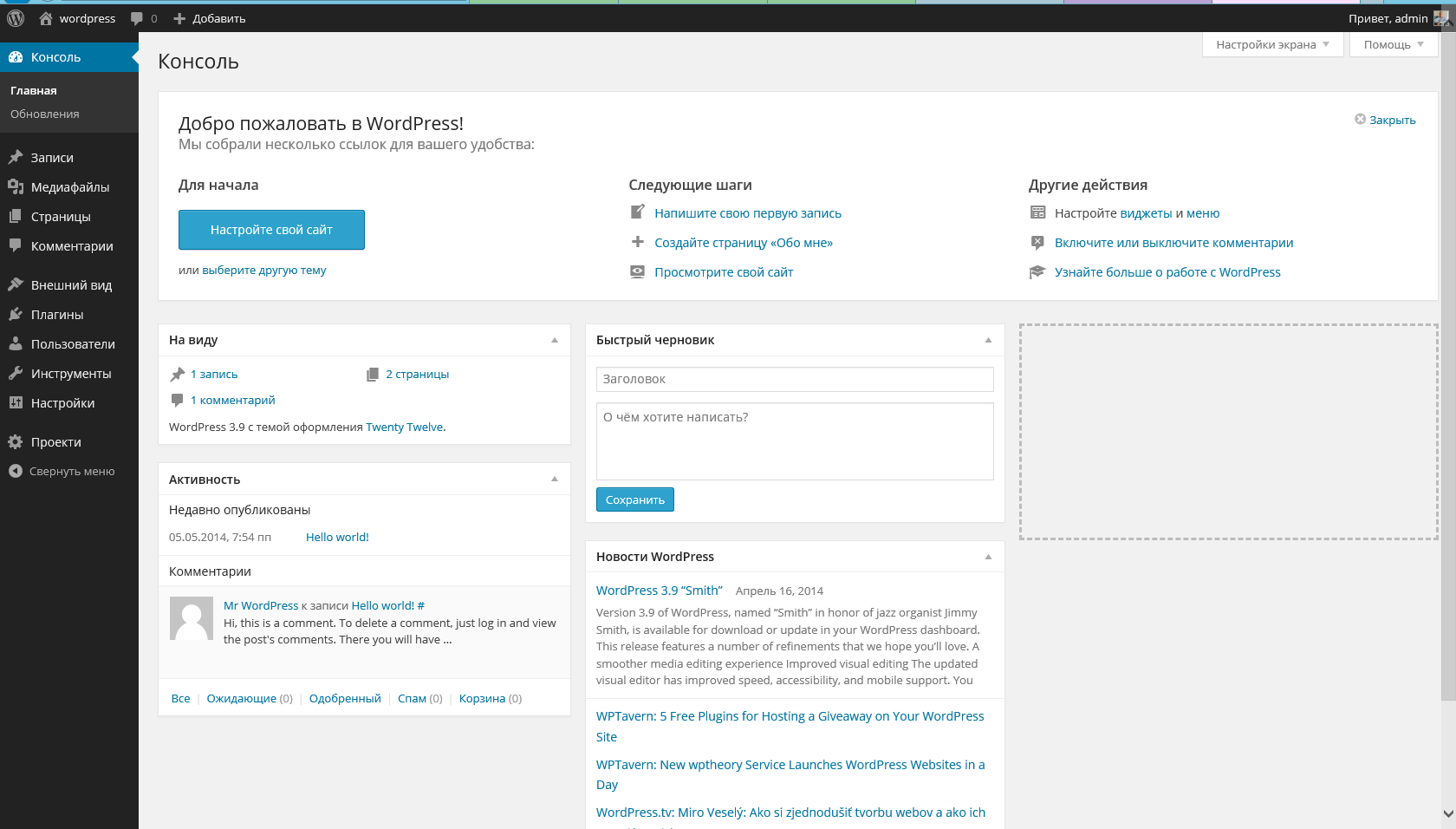Click the Заголовок title input field
1456x829 pixels.
tap(795, 379)
